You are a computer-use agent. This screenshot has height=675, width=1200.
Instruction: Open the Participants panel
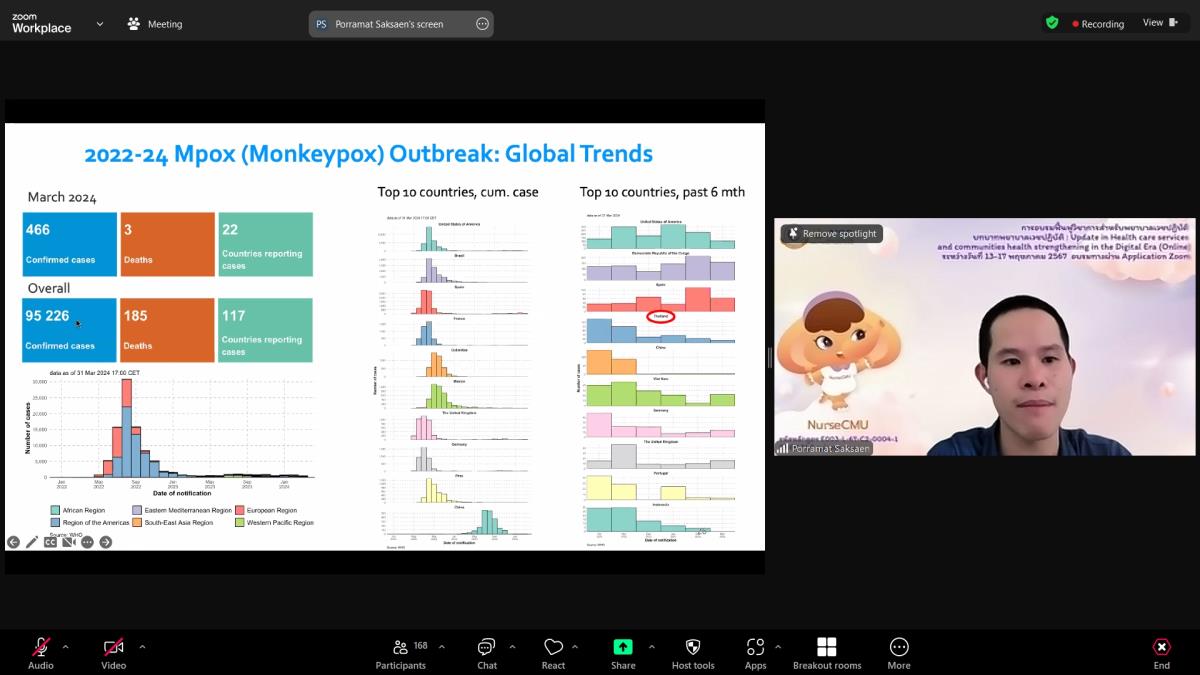(400, 647)
